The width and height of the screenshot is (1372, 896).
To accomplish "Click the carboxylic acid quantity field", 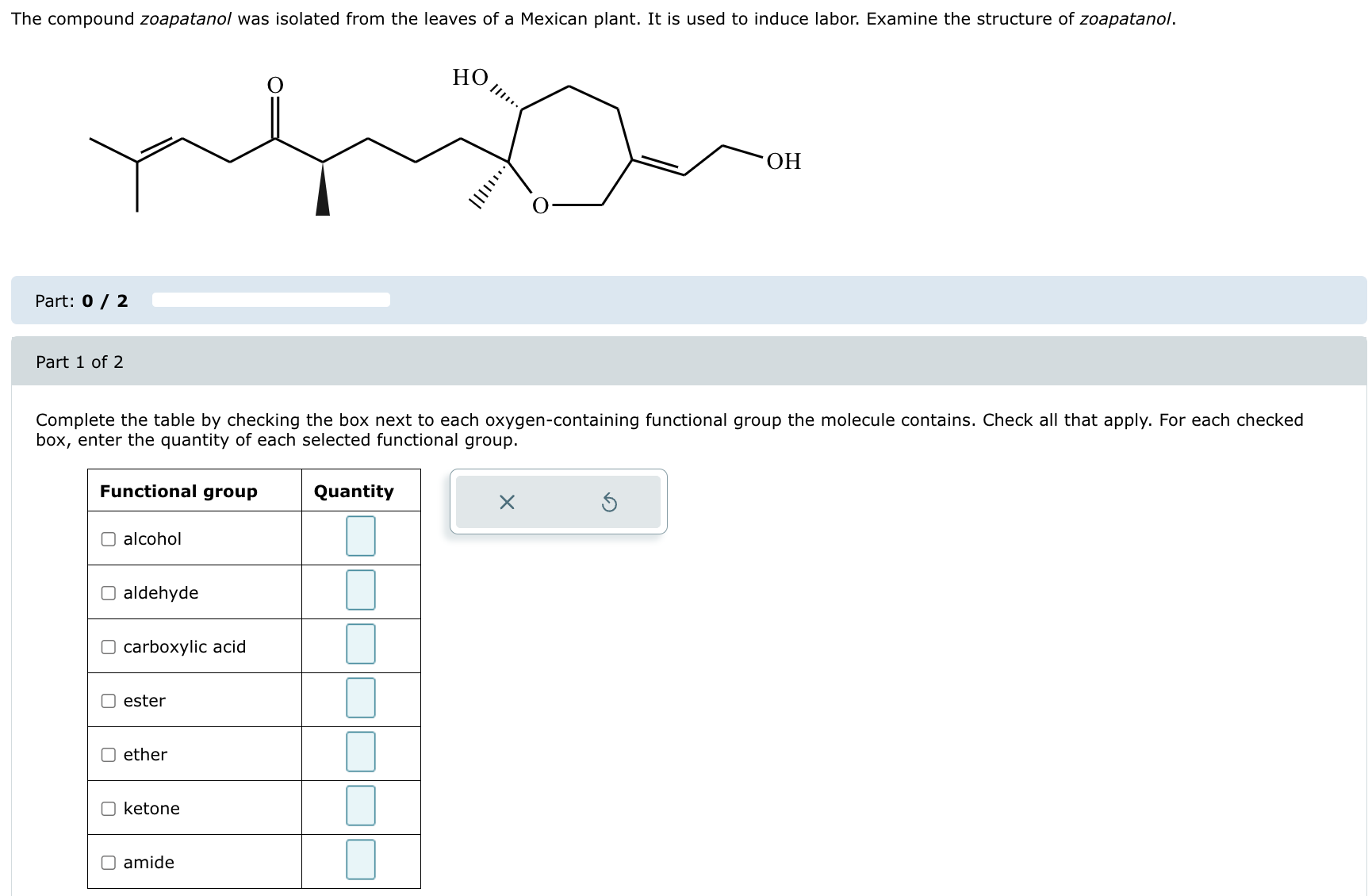I will pos(360,645).
